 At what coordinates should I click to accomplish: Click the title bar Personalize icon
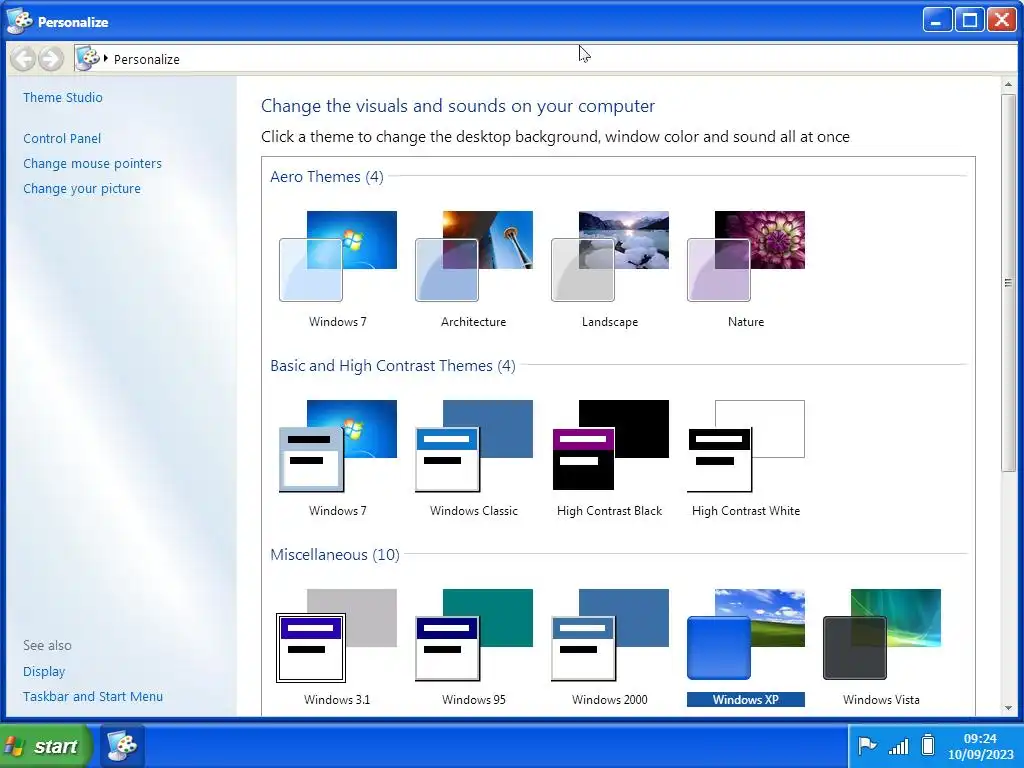click(19, 21)
